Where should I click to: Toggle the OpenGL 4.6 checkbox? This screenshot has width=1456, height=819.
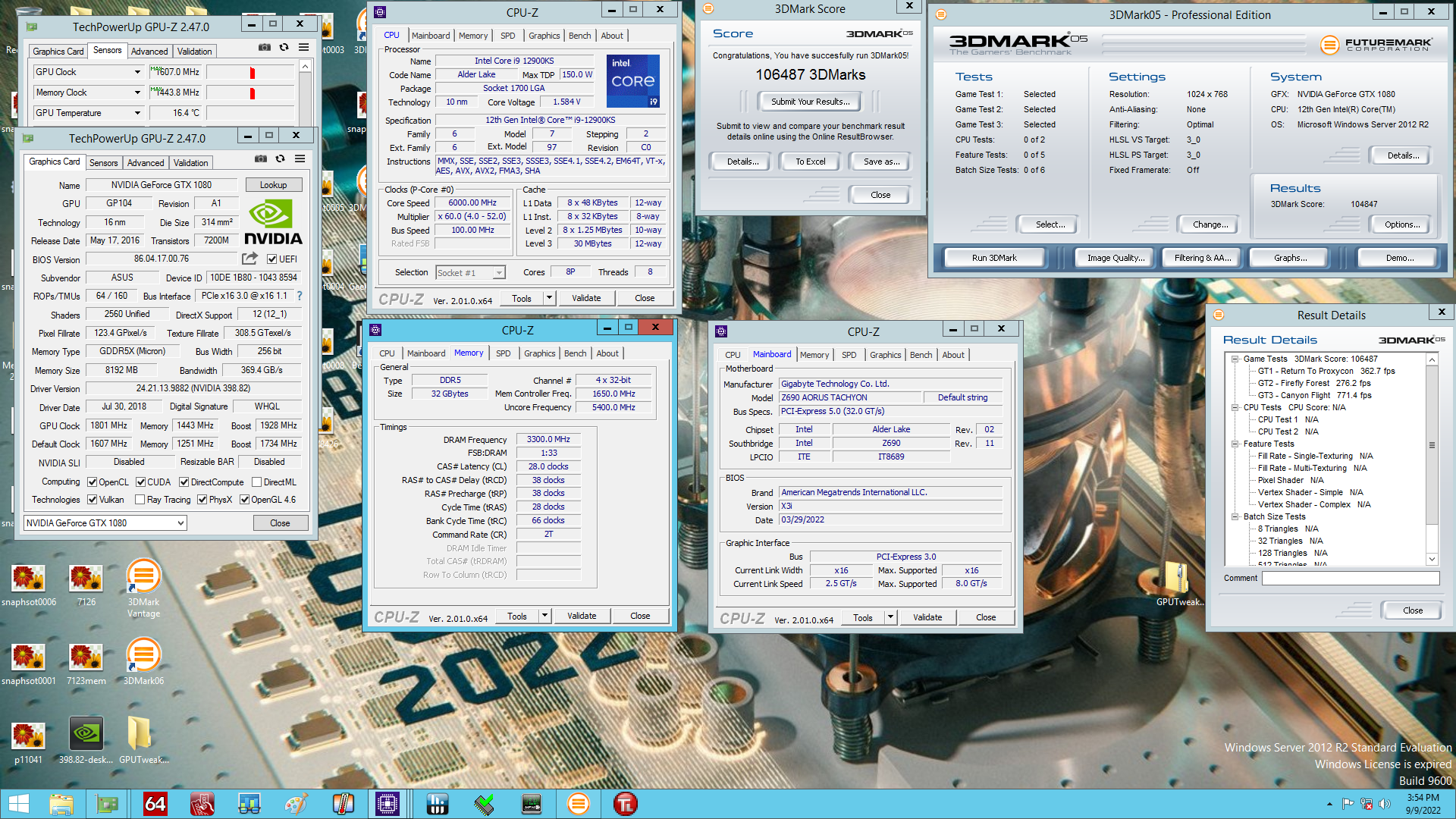245,500
